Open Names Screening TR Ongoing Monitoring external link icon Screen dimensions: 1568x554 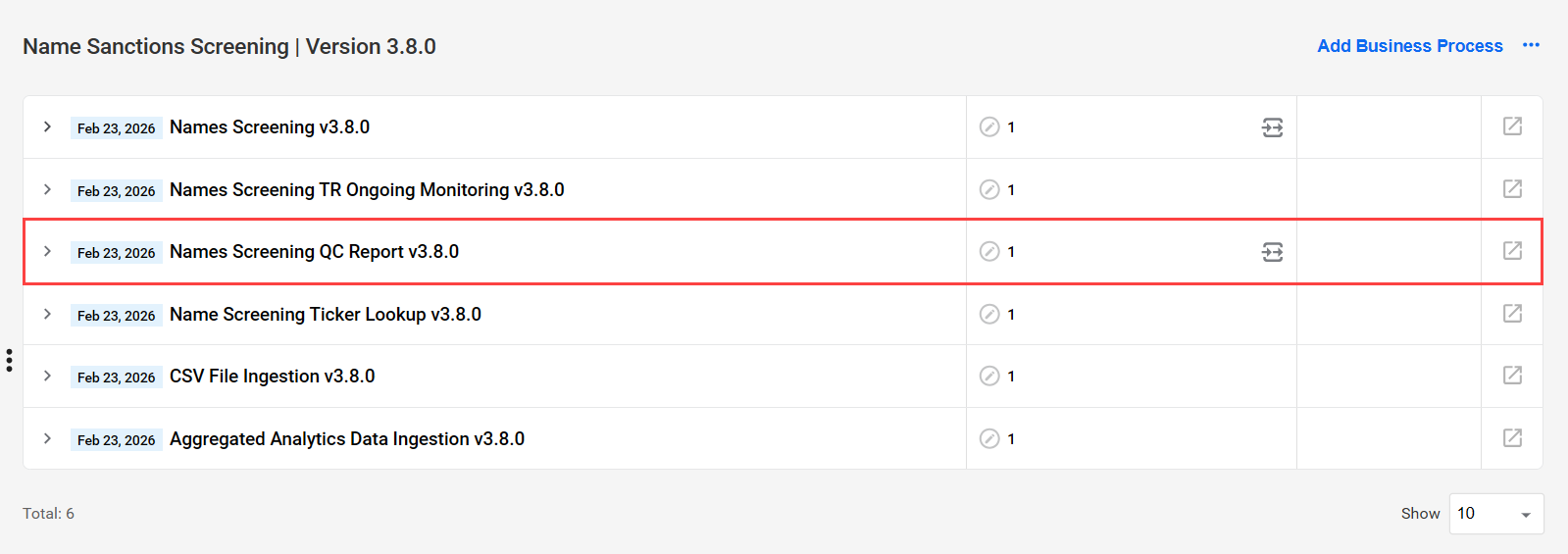pos(1512,188)
